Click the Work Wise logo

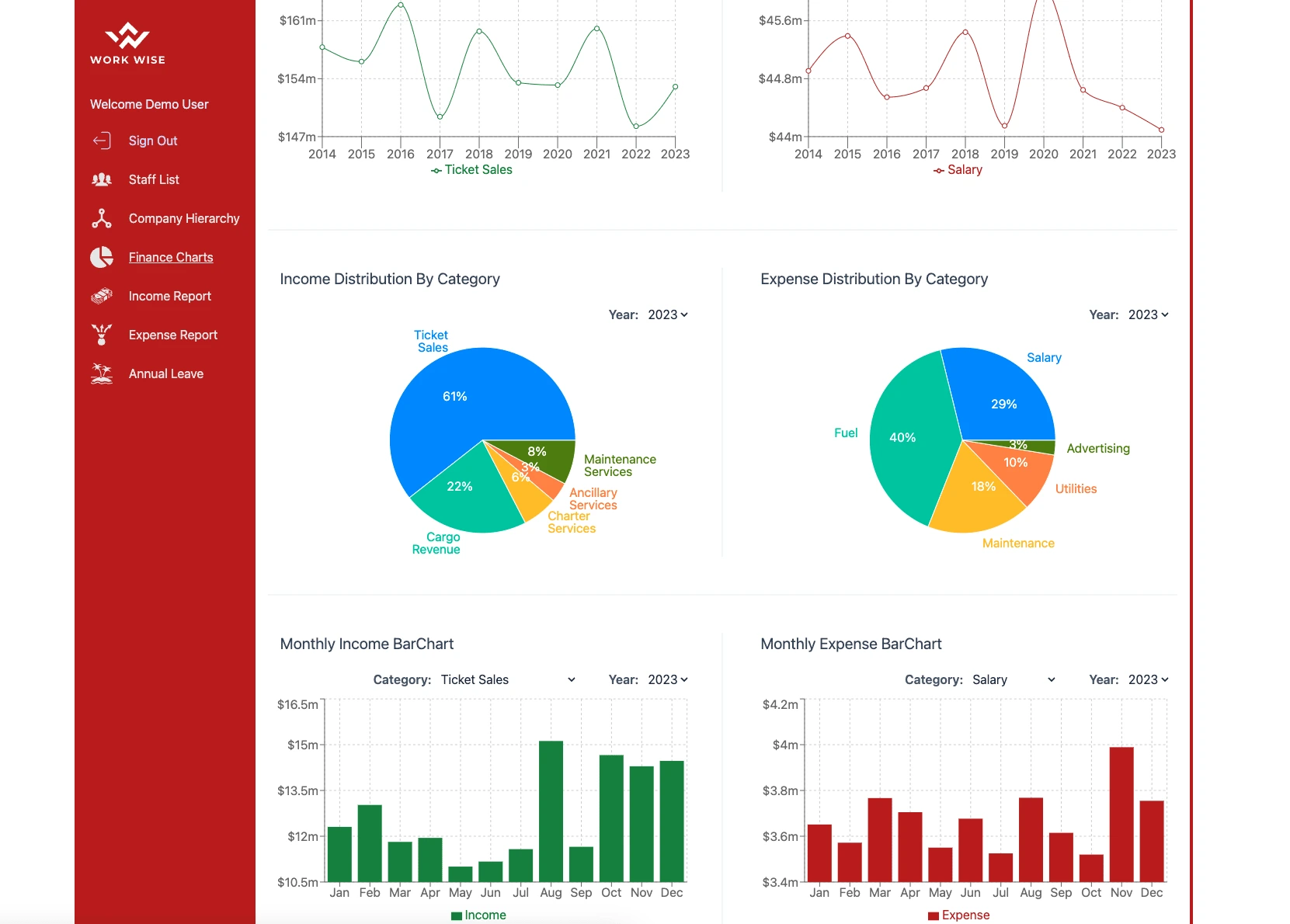click(127, 43)
